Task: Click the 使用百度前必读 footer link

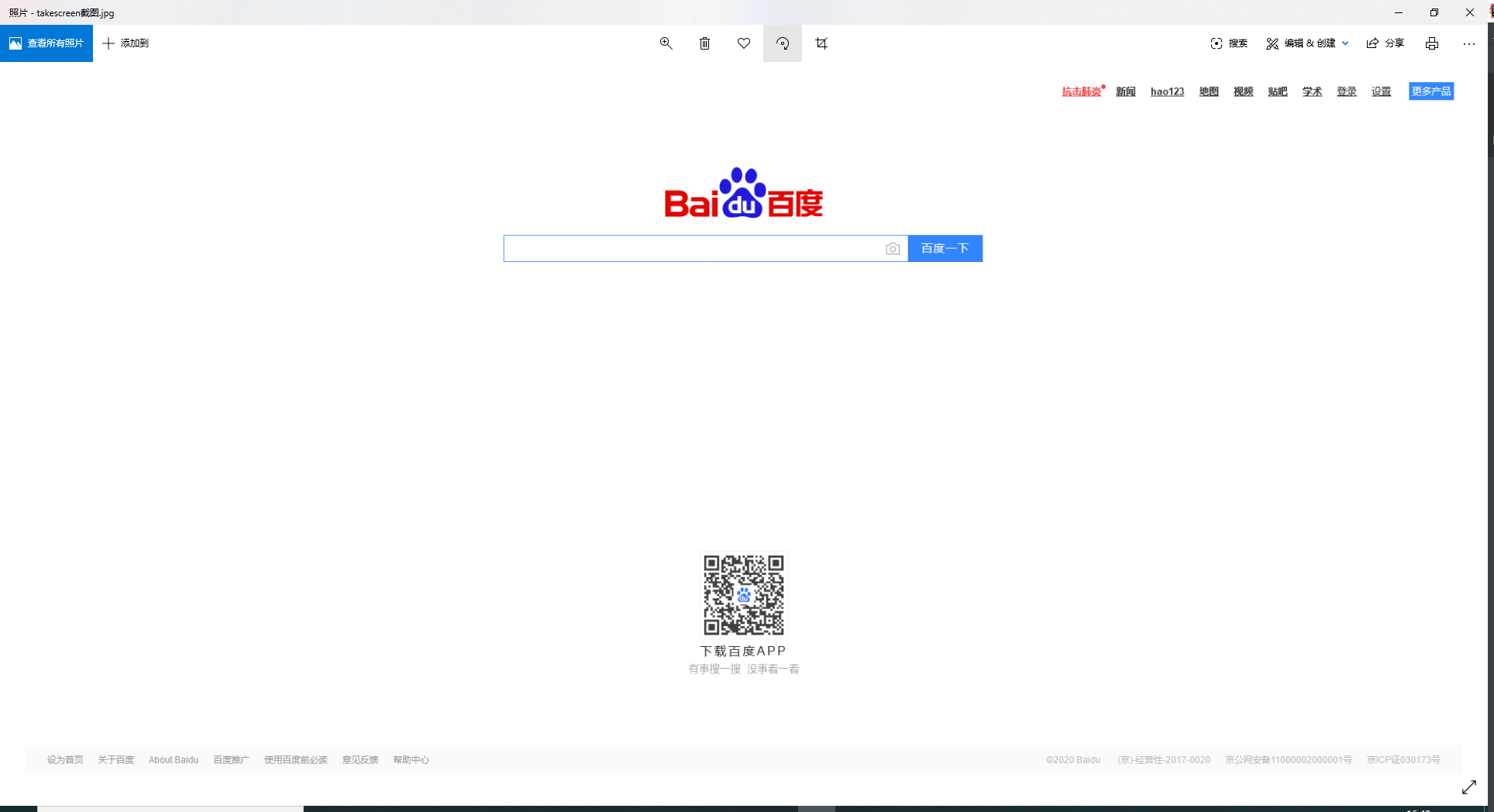Action: (x=296, y=760)
